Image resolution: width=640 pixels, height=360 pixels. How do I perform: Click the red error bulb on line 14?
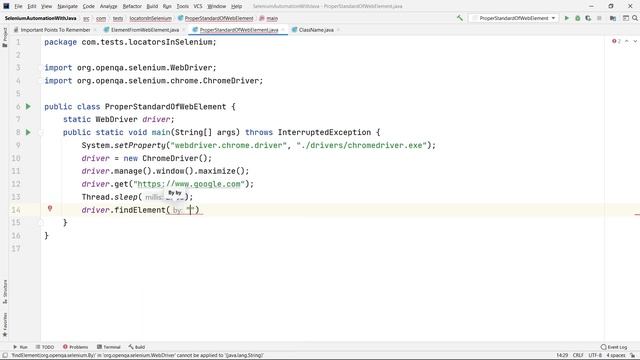click(x=50, y=209)
